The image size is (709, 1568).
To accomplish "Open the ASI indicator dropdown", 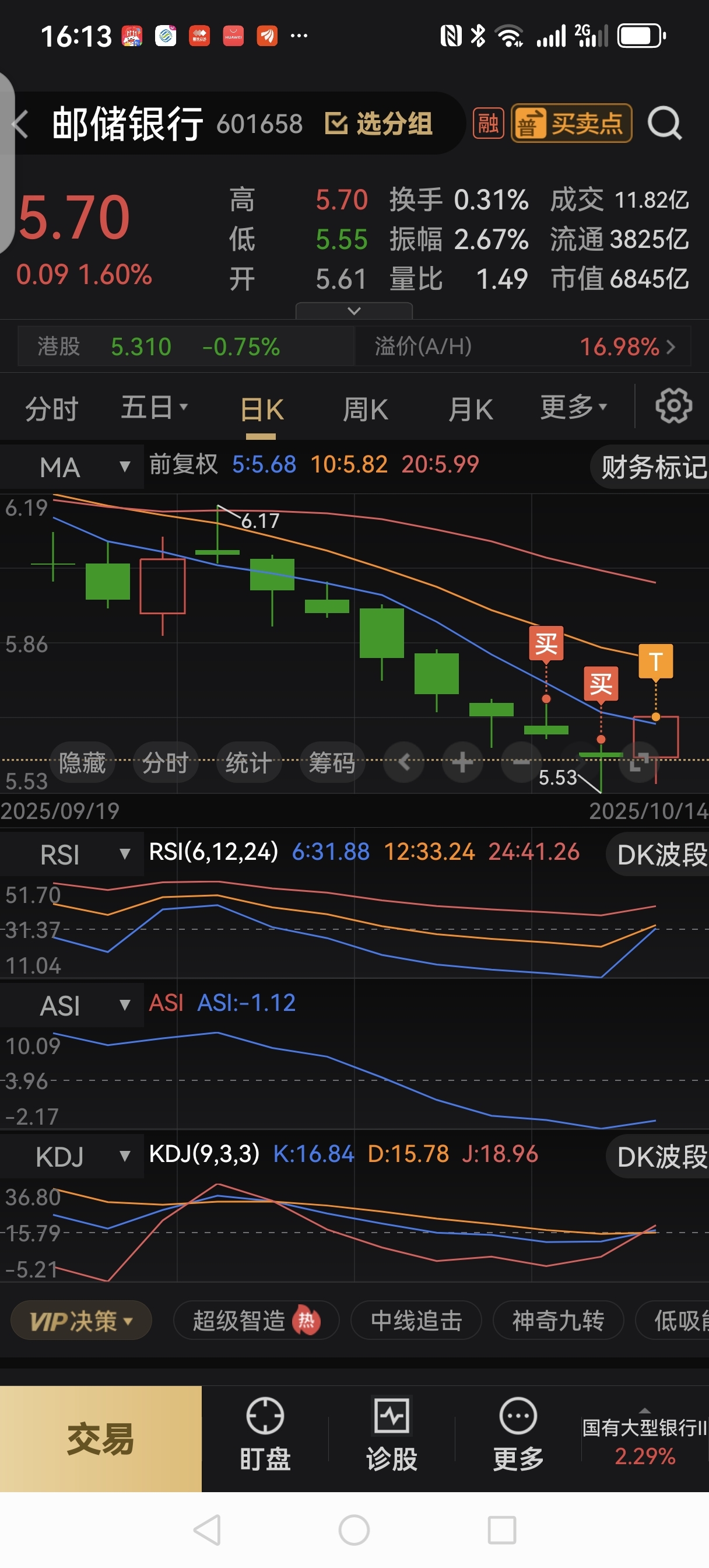I will [72, 1005].
